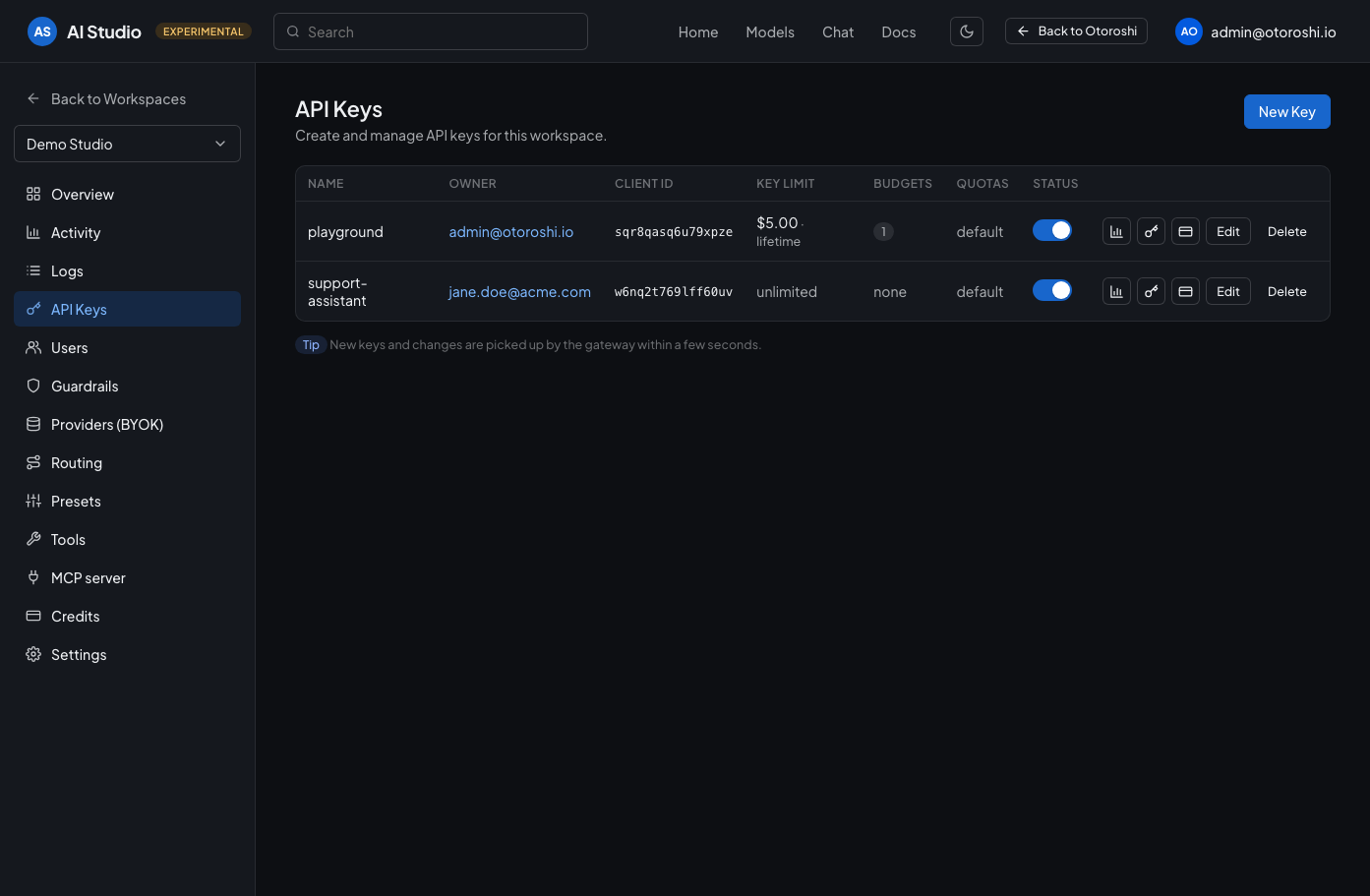Click card icon button in support-assistant row

pos(1185,291)
